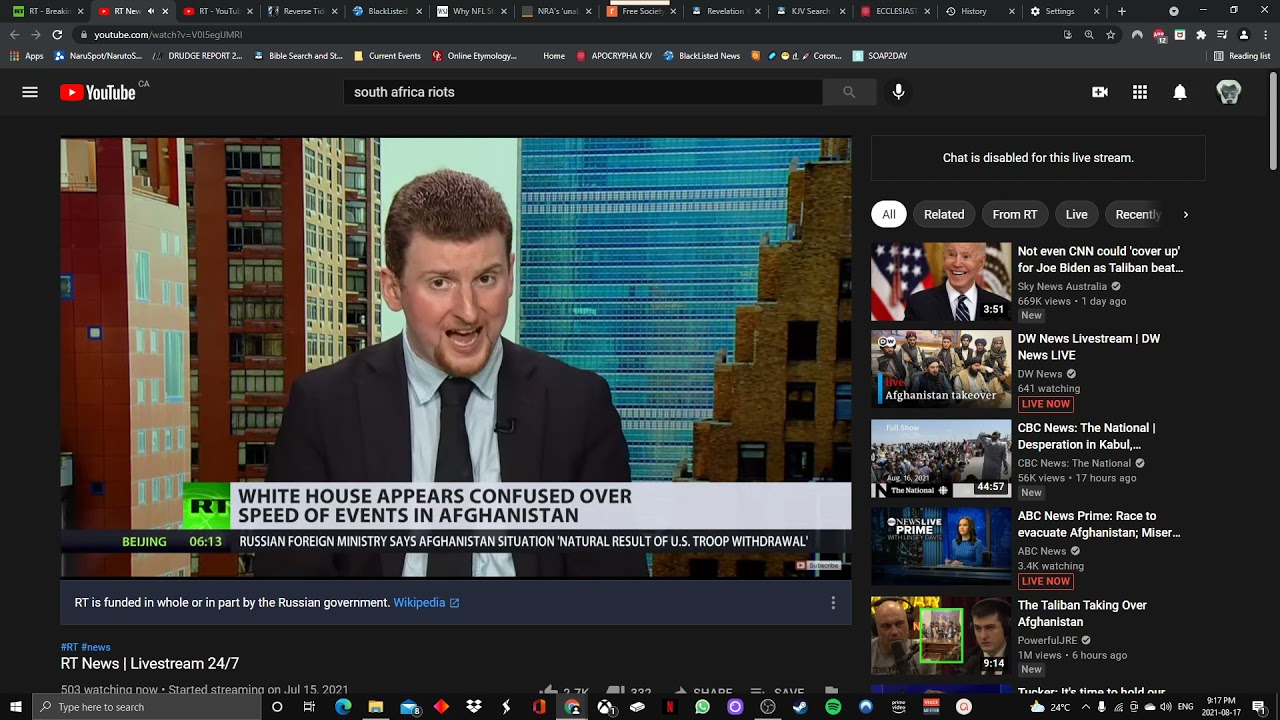
Task: Open File Explorer from the taskbar
Action: point(376,707)
